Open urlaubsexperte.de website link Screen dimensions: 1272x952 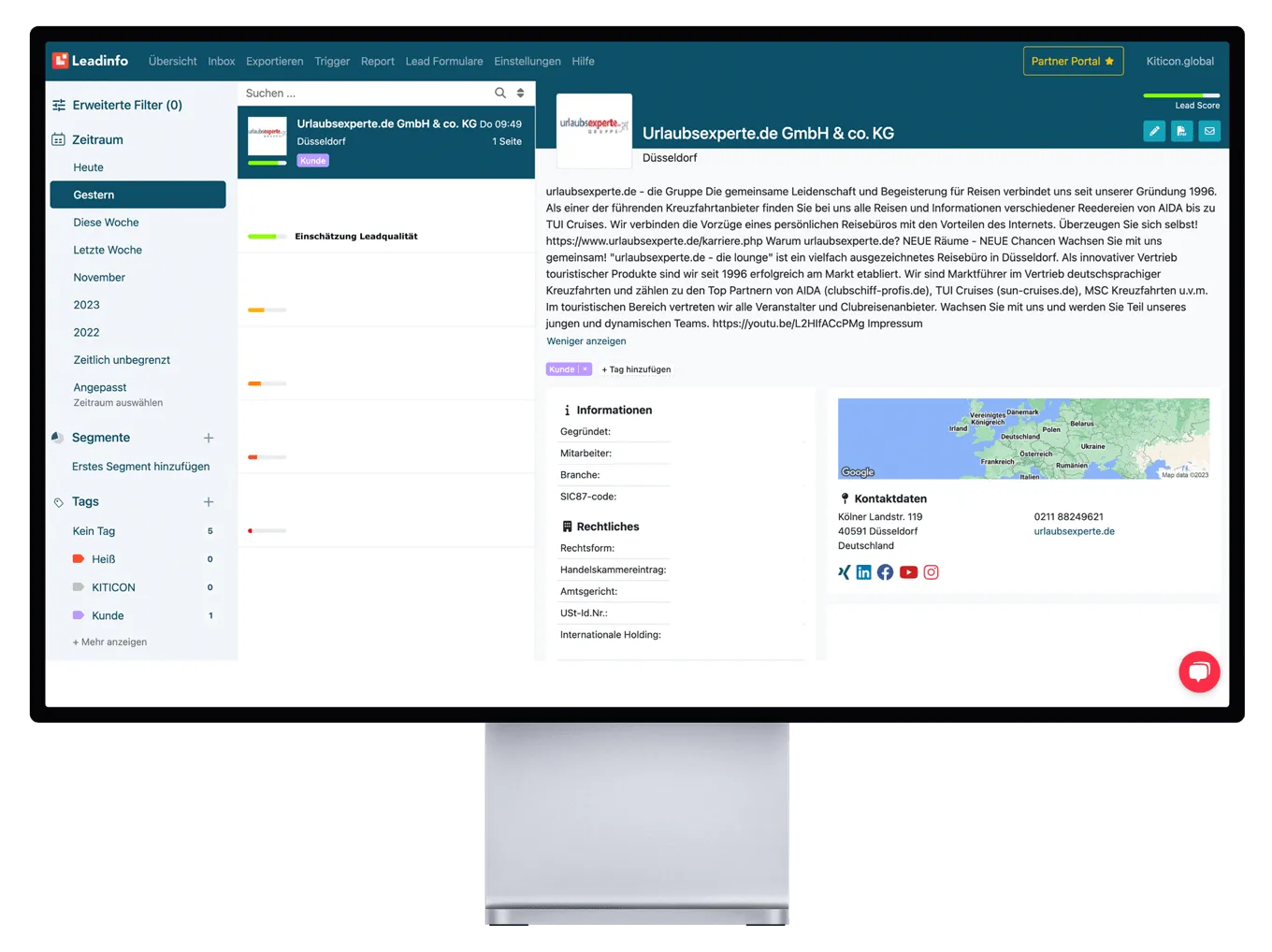tap(1074, 531)
